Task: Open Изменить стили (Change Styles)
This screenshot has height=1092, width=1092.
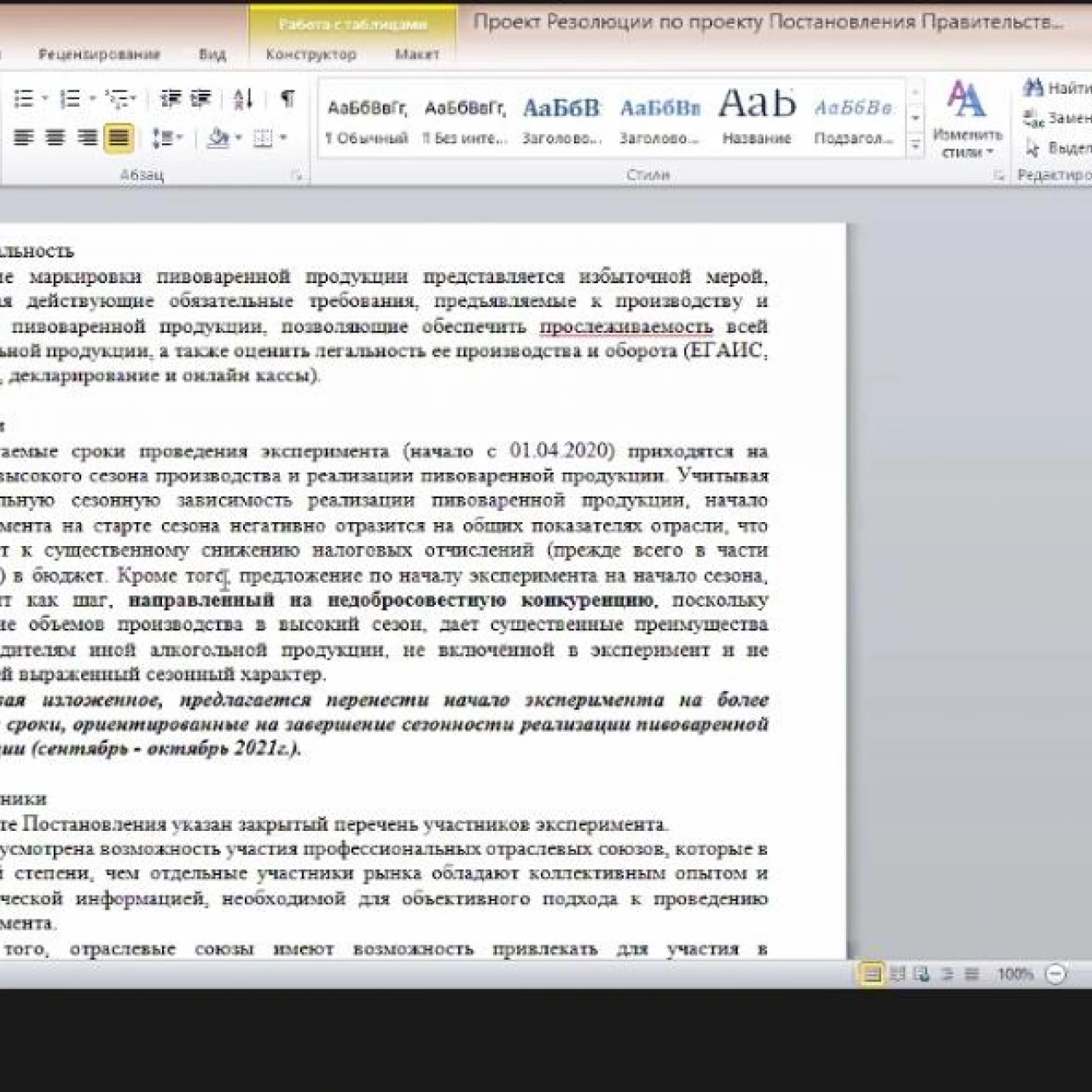Action: click(x=967, y=119)
